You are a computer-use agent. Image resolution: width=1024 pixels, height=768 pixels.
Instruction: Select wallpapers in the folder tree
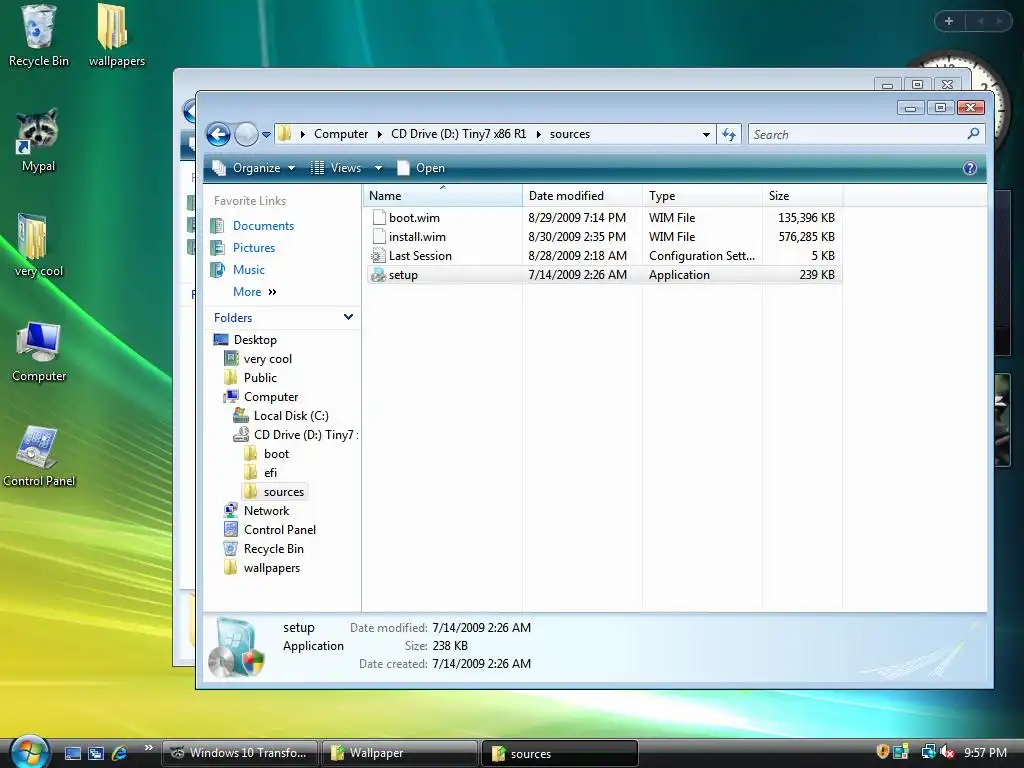pyautogui.click(x=262, y=568)
